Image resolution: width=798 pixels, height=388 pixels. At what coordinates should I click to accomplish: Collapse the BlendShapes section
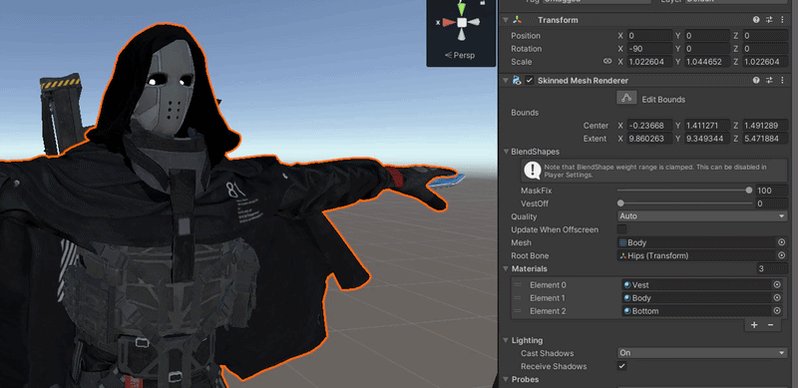tap(506, 151)
